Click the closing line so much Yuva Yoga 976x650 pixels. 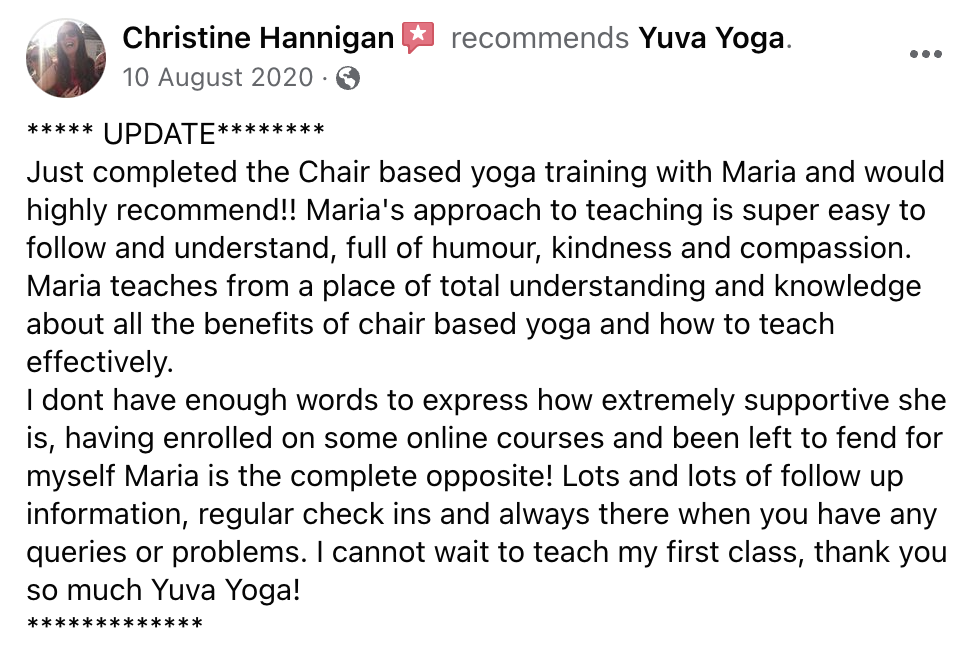[x=164, y=590]
